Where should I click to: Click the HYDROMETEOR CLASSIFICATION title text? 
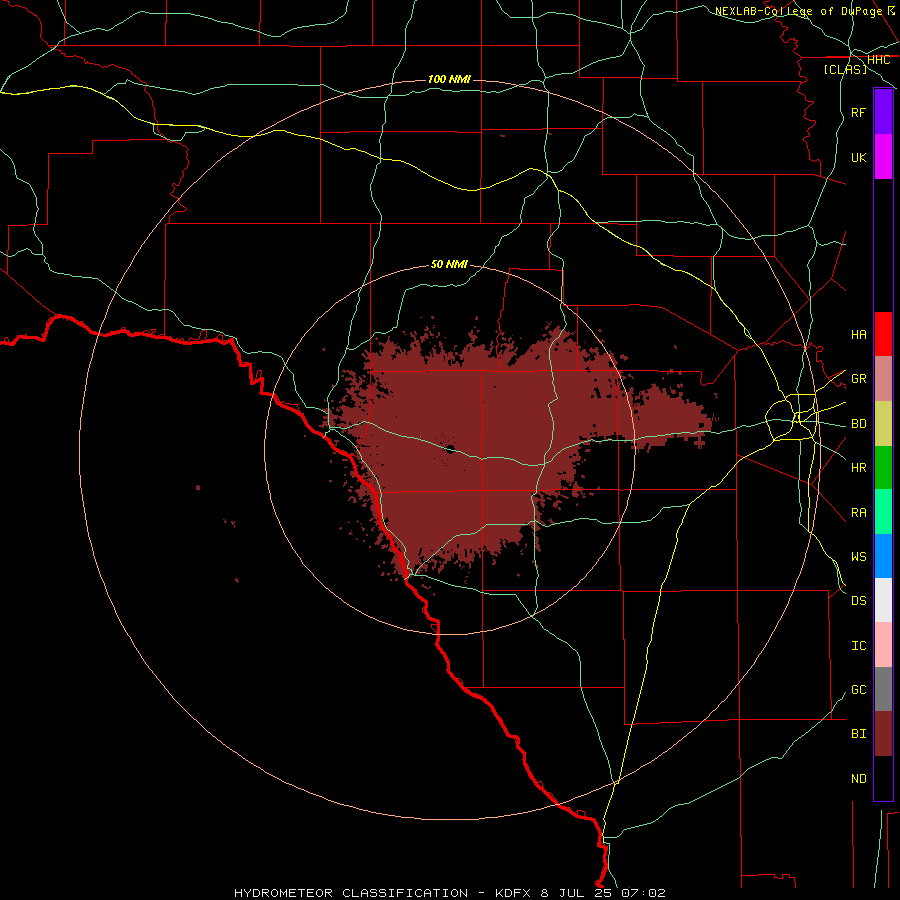tap(351, 893)
